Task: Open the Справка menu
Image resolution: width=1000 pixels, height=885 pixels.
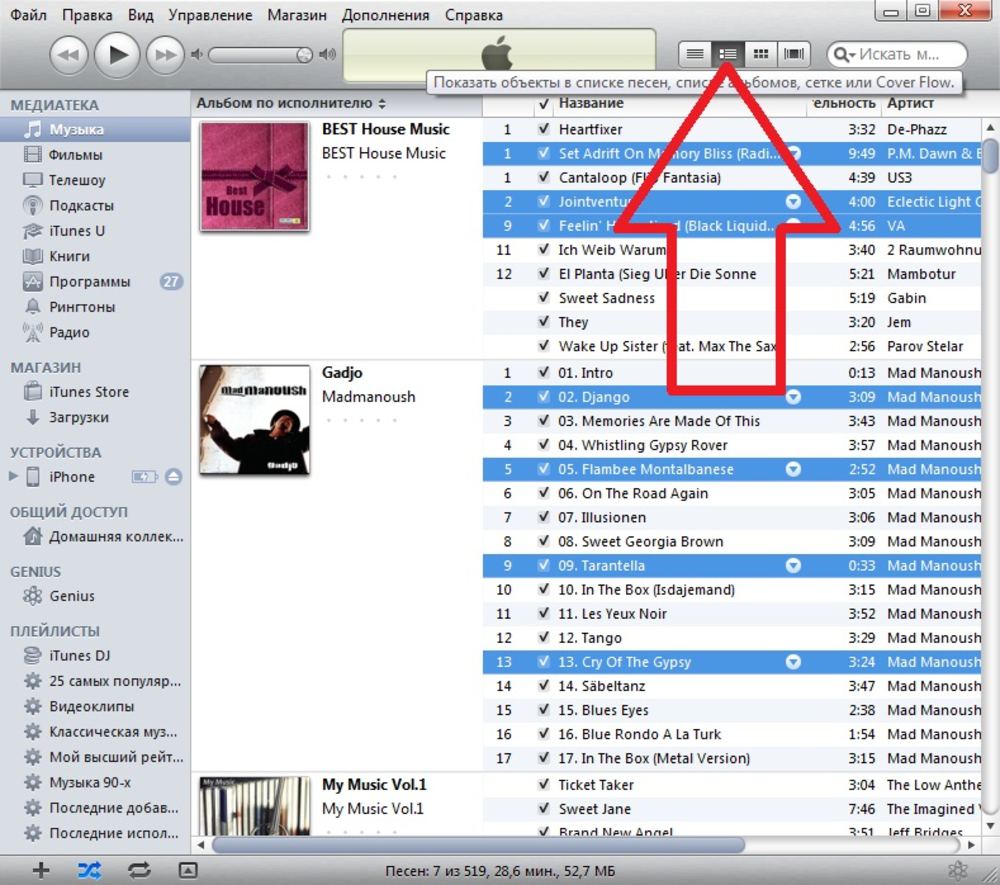Action: 474,15
